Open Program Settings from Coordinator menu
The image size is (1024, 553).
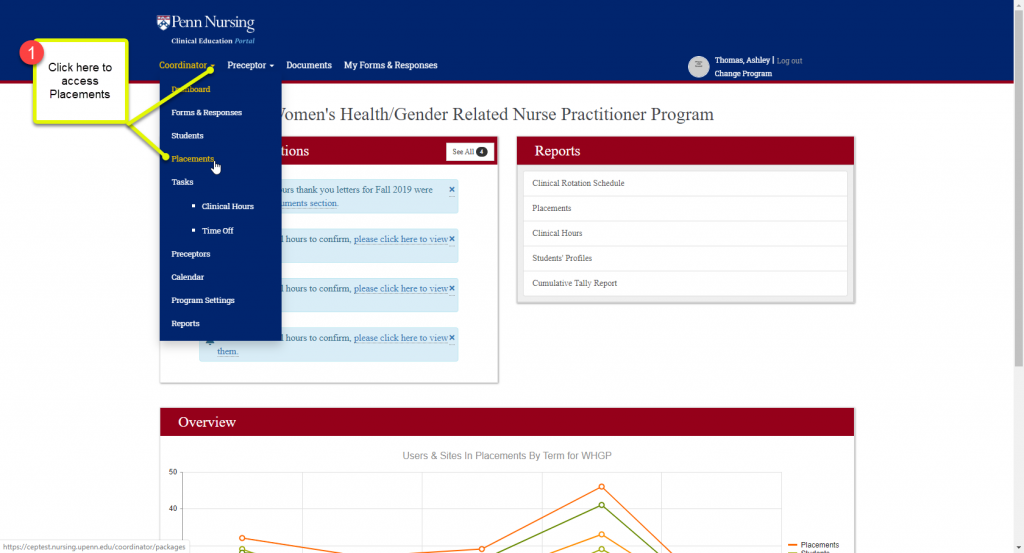[x=203, y=300]
